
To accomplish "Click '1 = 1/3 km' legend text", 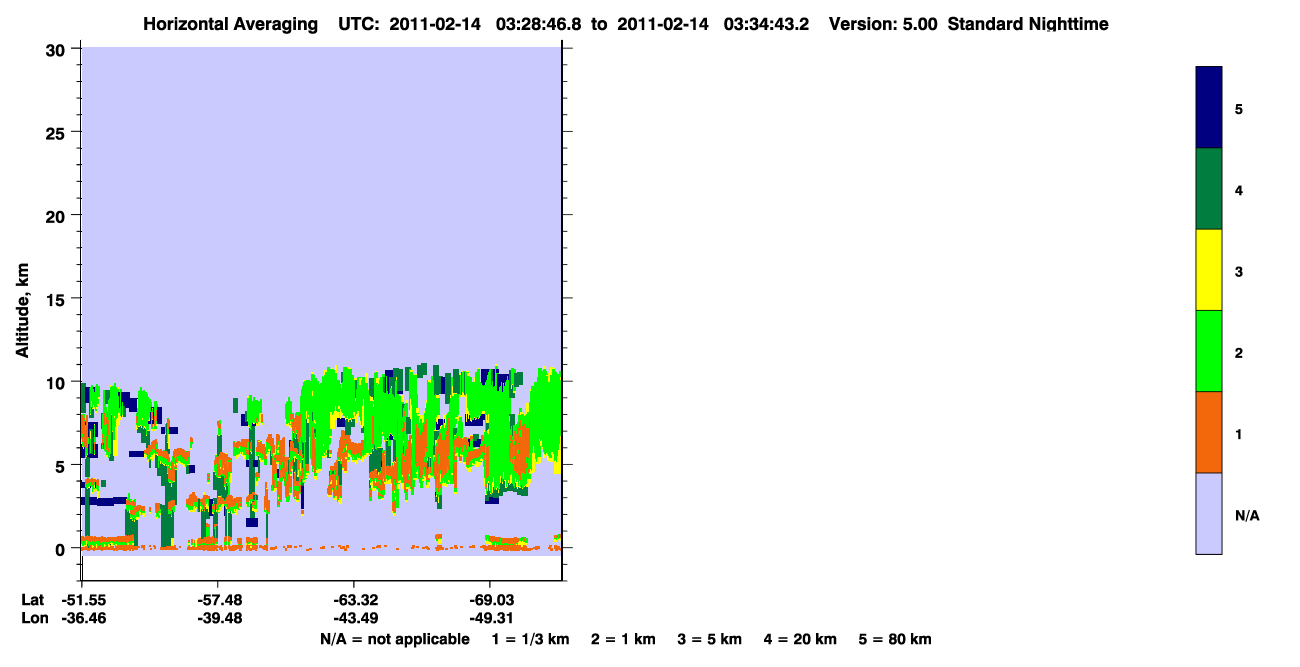I will (x=531, y=639).
